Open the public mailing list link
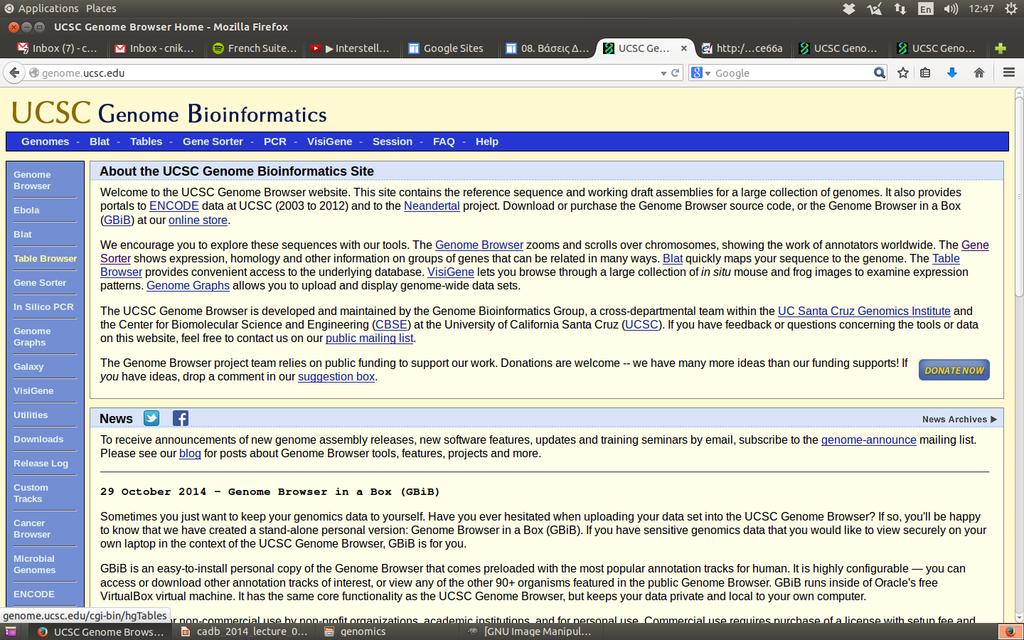1024x640 pixels. (x=370, y=338)
